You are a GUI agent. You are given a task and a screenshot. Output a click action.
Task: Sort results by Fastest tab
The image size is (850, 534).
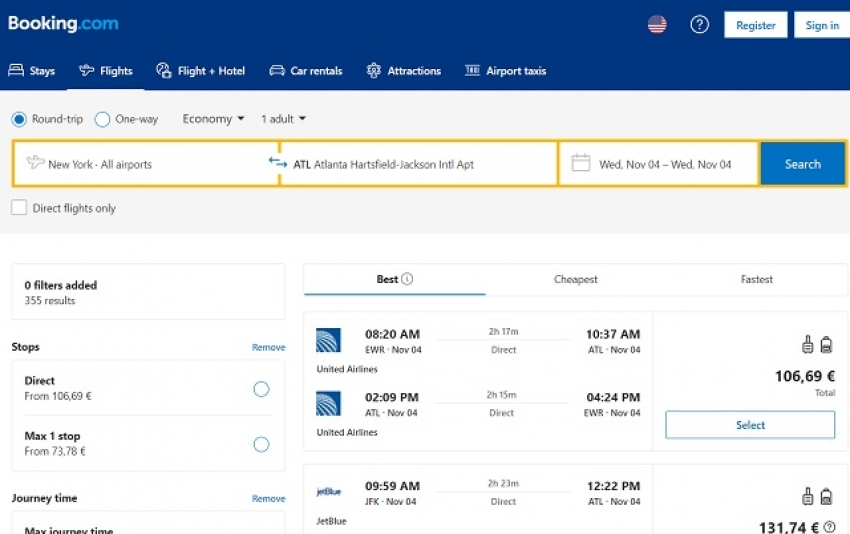756,279
